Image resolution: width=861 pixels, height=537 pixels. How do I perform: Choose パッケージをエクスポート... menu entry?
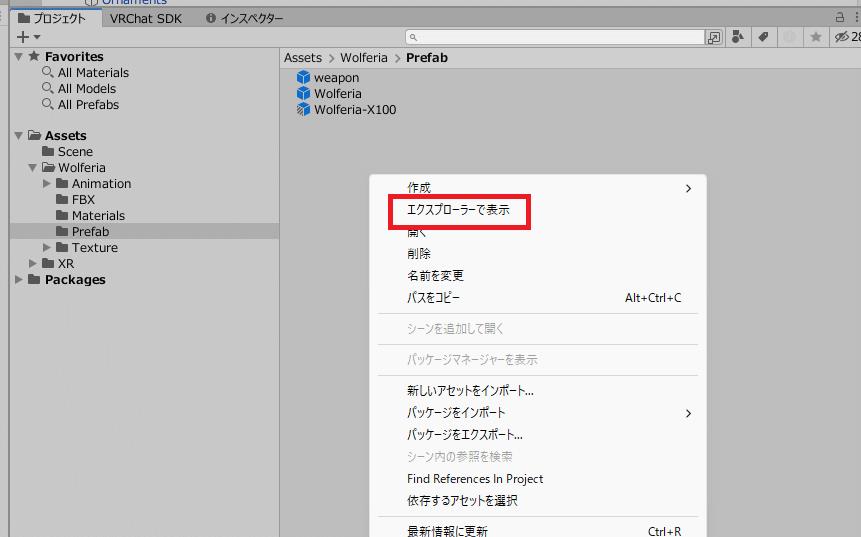pos(538,435)
